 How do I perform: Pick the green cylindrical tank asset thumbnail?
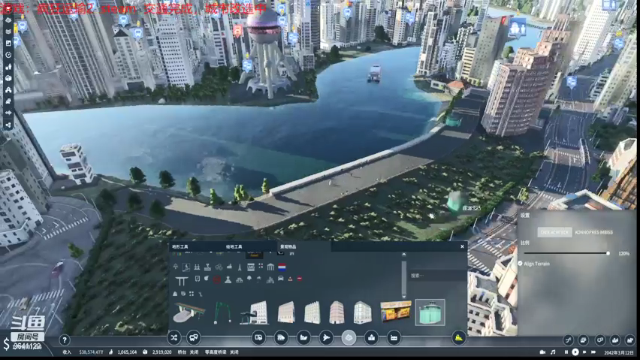coord(430,313)
